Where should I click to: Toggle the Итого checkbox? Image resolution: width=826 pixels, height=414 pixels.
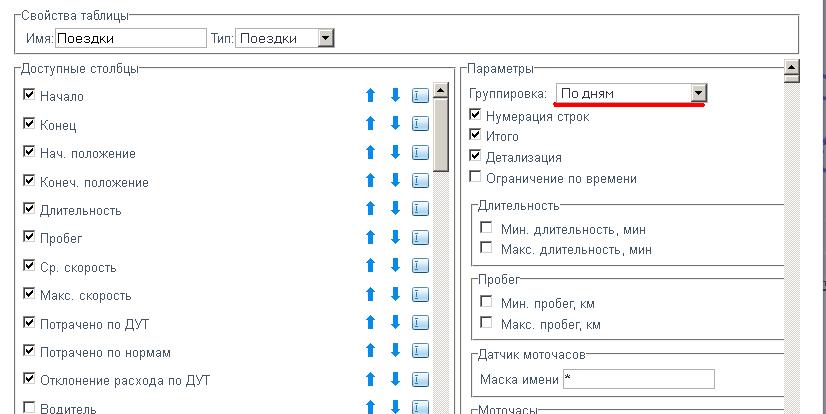point(475,134)
